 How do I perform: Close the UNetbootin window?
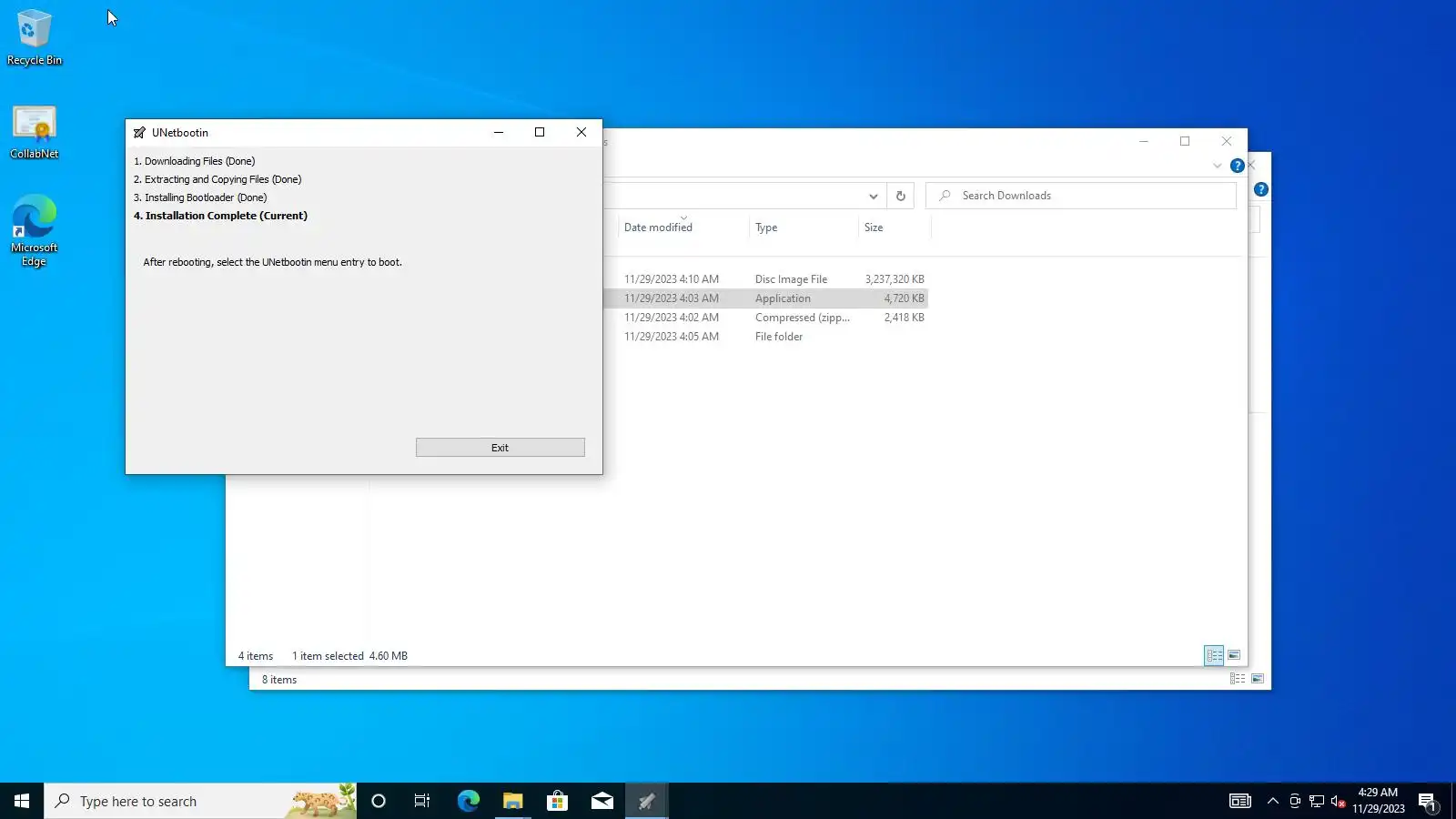tap(581, 132)
